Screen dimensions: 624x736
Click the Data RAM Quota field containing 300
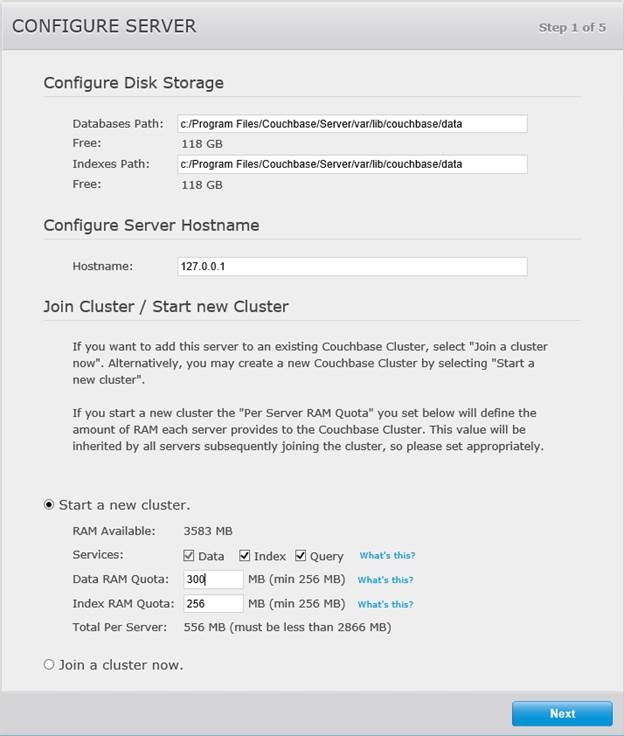(213, 579)
